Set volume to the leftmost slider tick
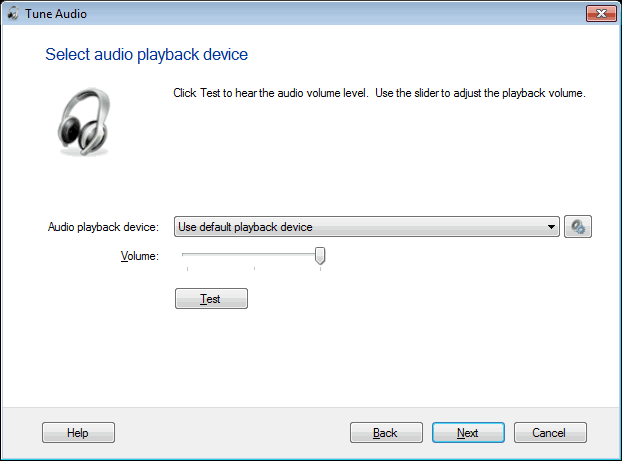Image resolution: width=622 pixels, height=461 pixels. [187, 268]
